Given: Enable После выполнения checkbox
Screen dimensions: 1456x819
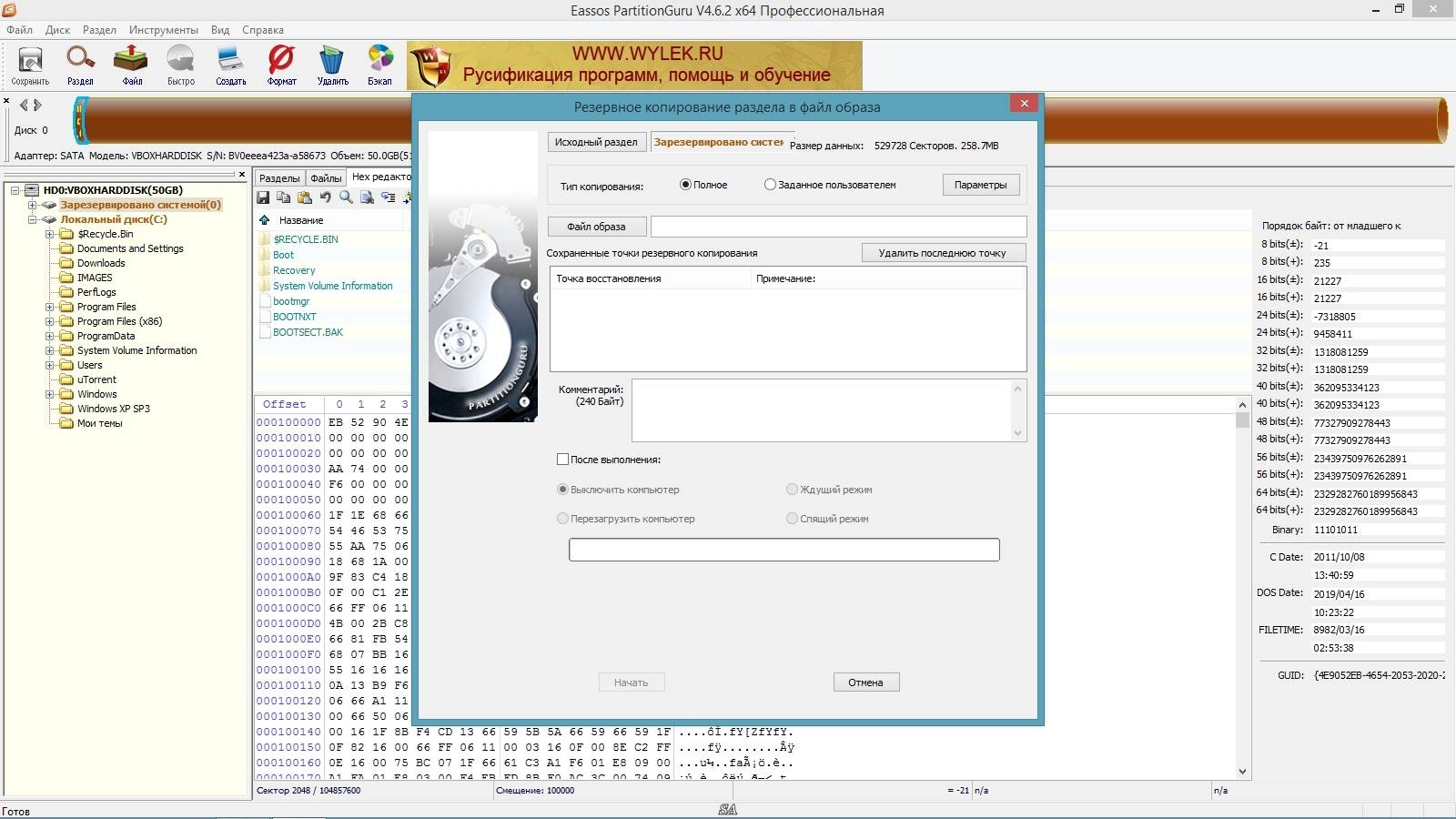Looking at the screenshot, I should click(562, 460).
